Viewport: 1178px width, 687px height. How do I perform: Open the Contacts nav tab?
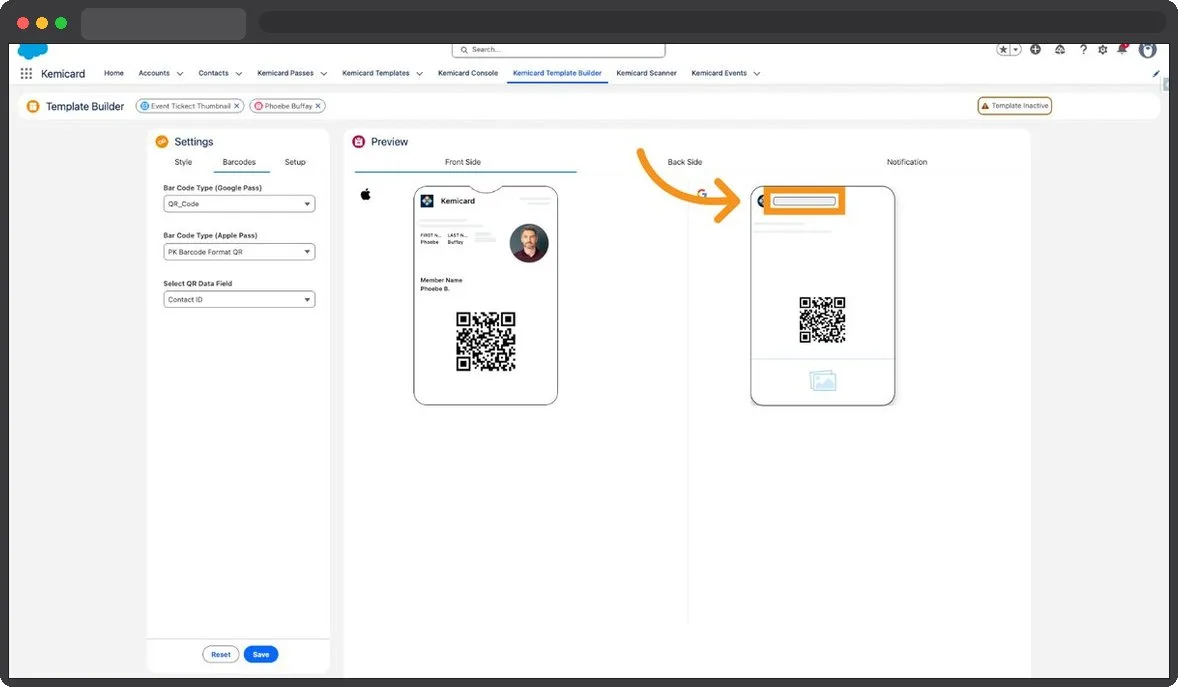coord(213,73)
